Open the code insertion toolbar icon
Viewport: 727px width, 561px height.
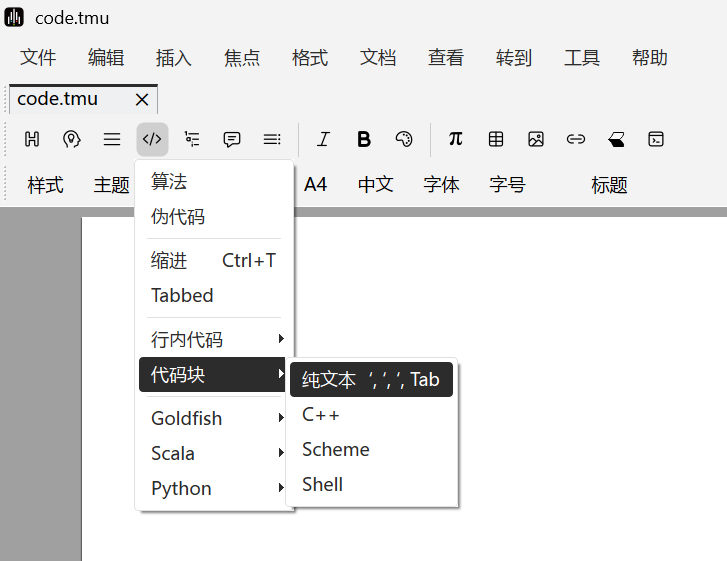[x=152, y=139]
